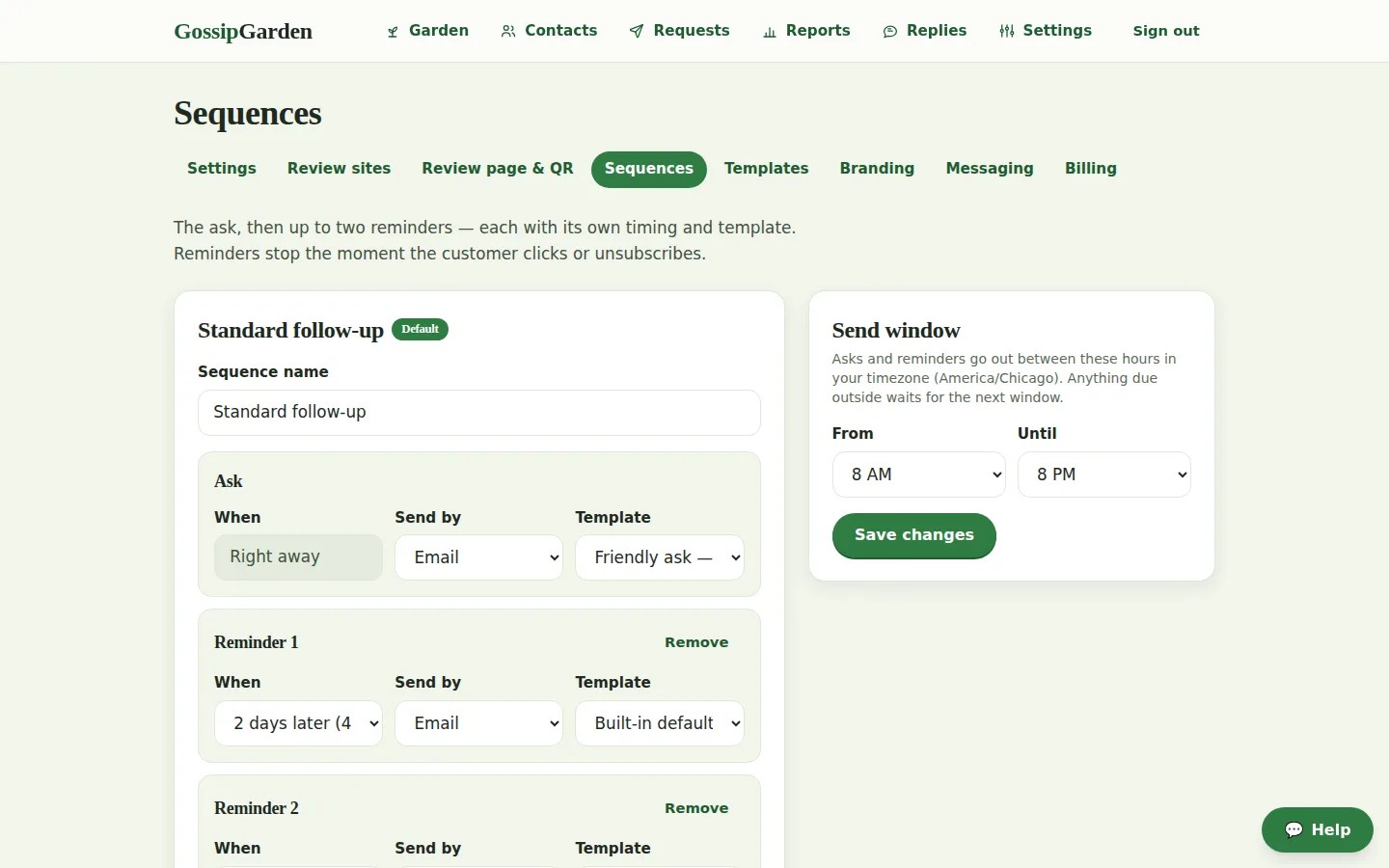Open the Billing tab

tap(1091, 169)
